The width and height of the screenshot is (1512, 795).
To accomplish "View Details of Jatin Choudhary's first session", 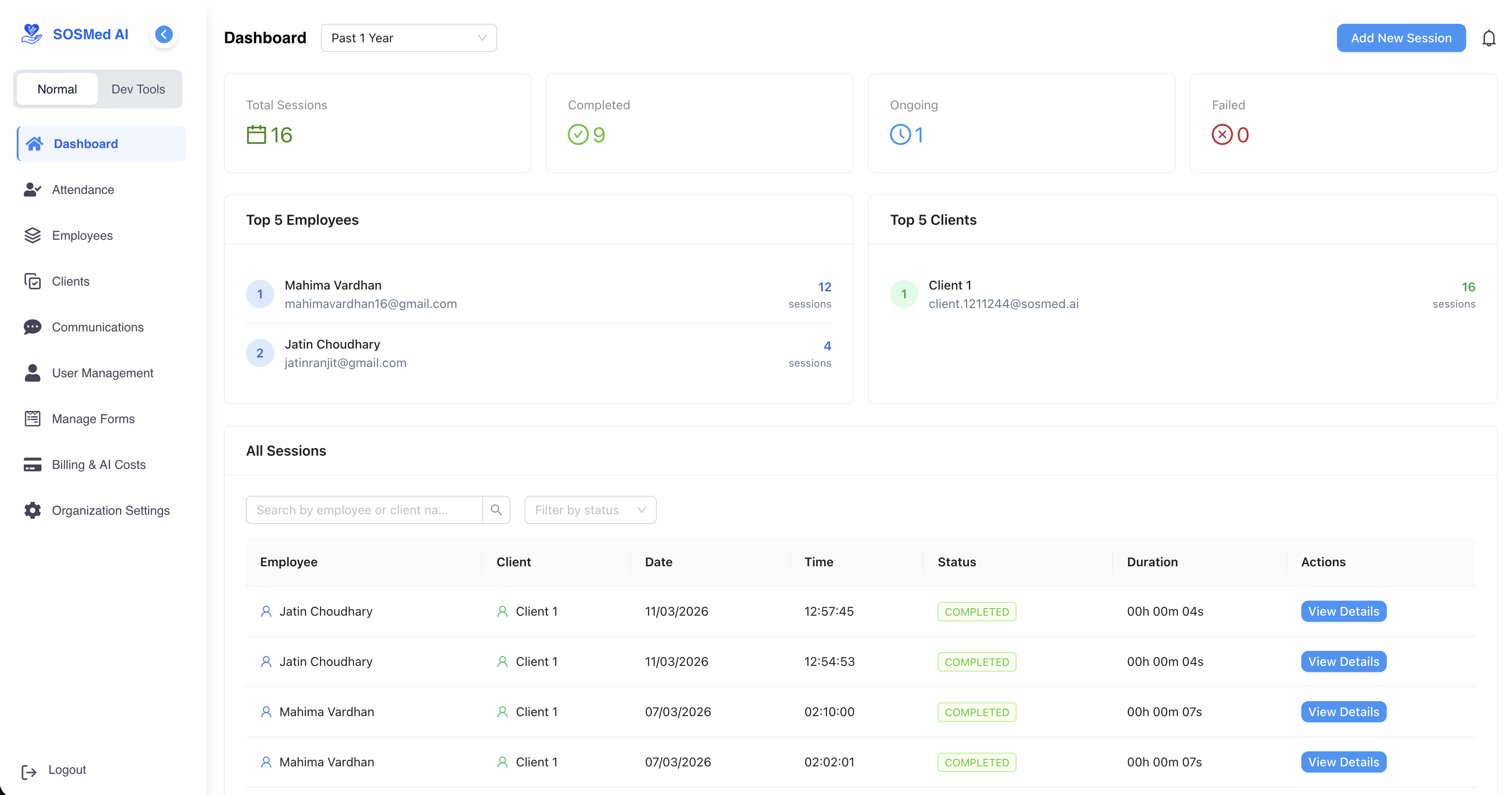I will click(x=1343, y=611).
